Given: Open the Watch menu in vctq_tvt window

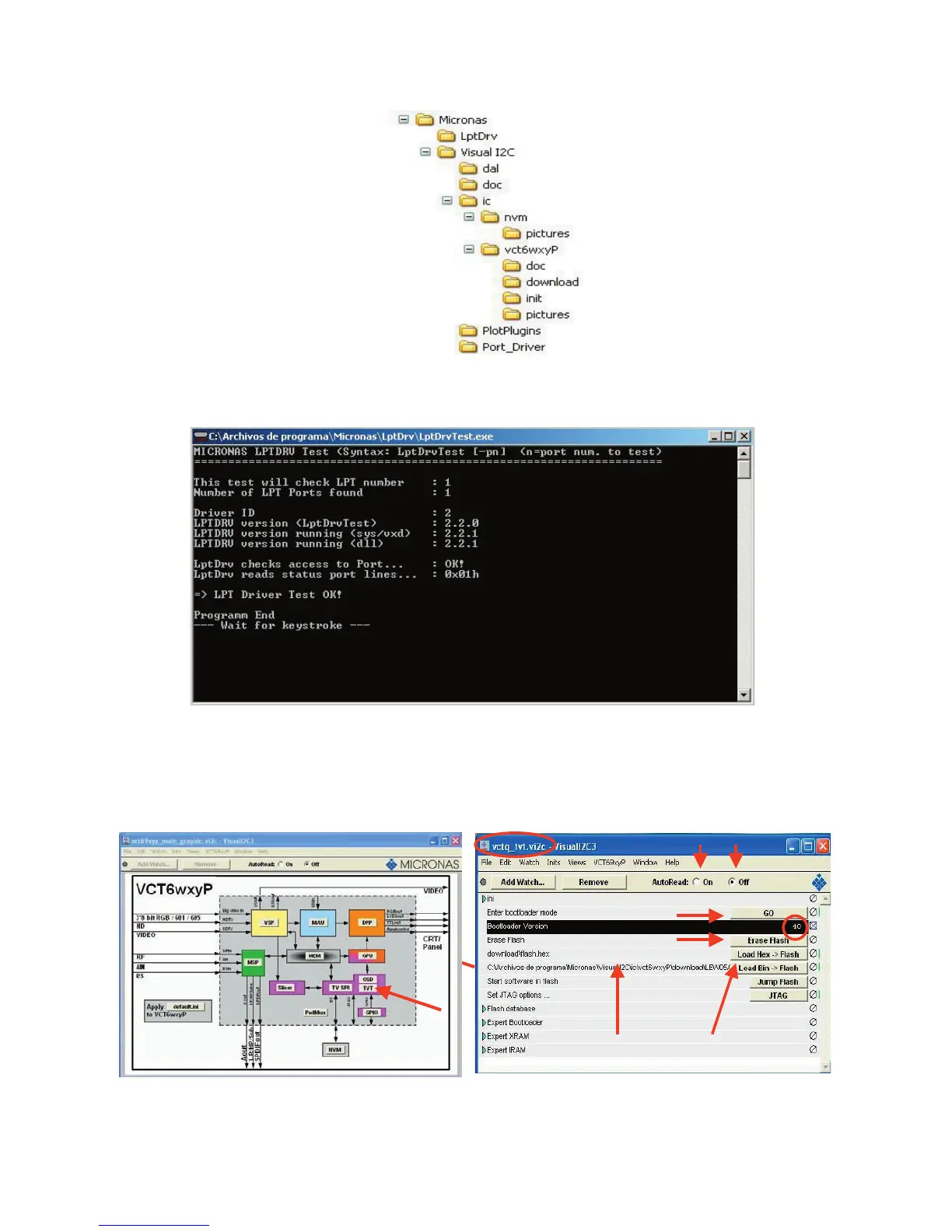Looking at the screenshot, I should 529,863.
